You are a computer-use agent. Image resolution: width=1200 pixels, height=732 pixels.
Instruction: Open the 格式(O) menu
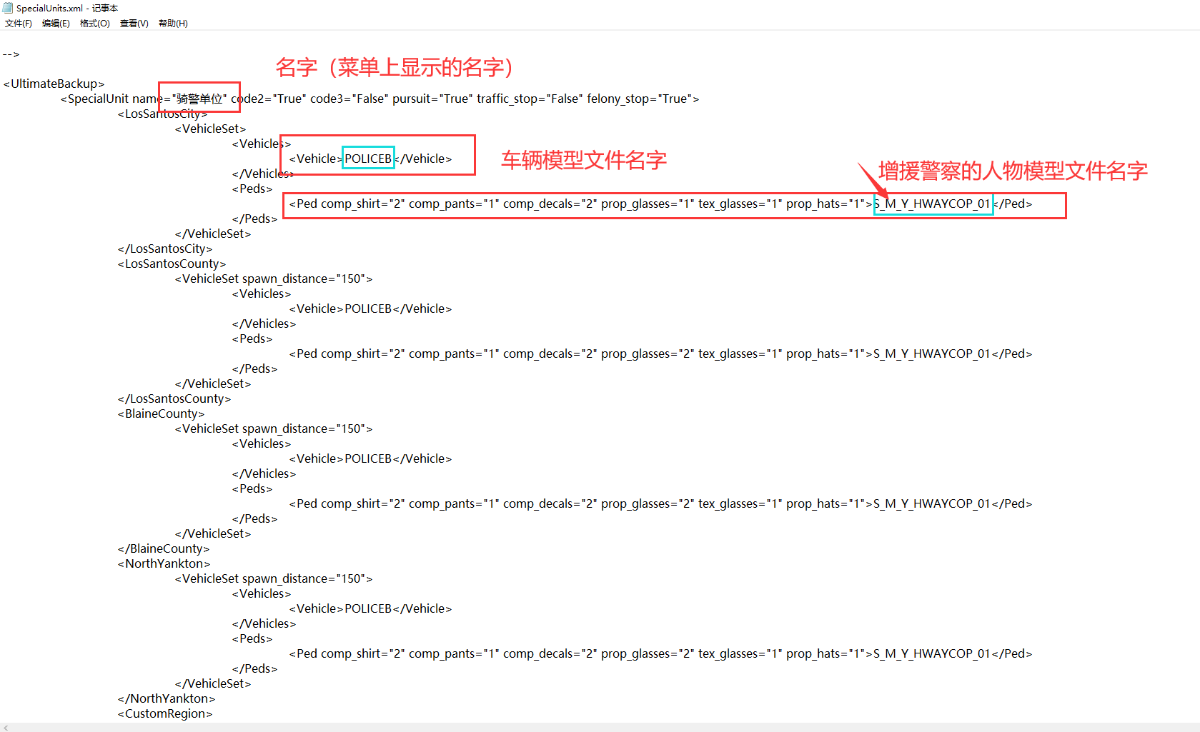95,23
